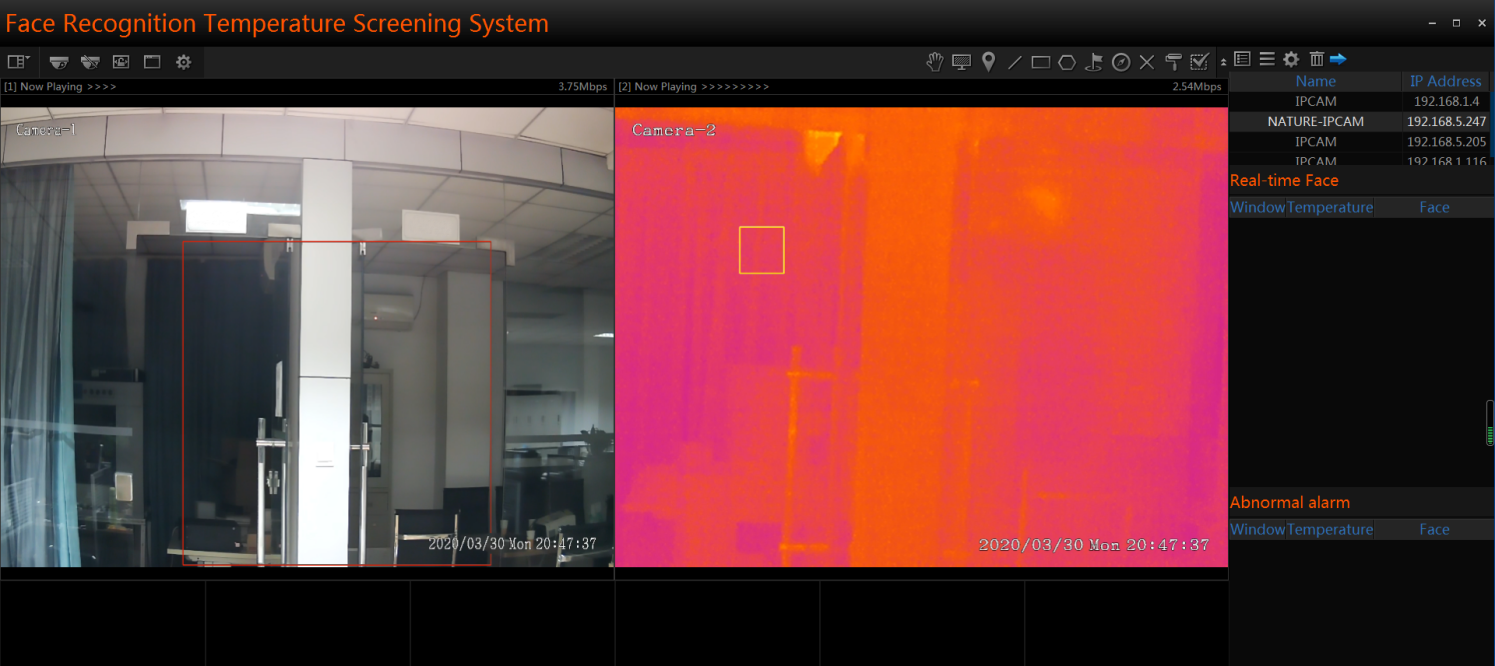Image resolution: width=1495 pixels, height=666 pixels.
Task: Click the Real-time Face panel heading
Action: pyautogui.click(x=1284, y=180)
